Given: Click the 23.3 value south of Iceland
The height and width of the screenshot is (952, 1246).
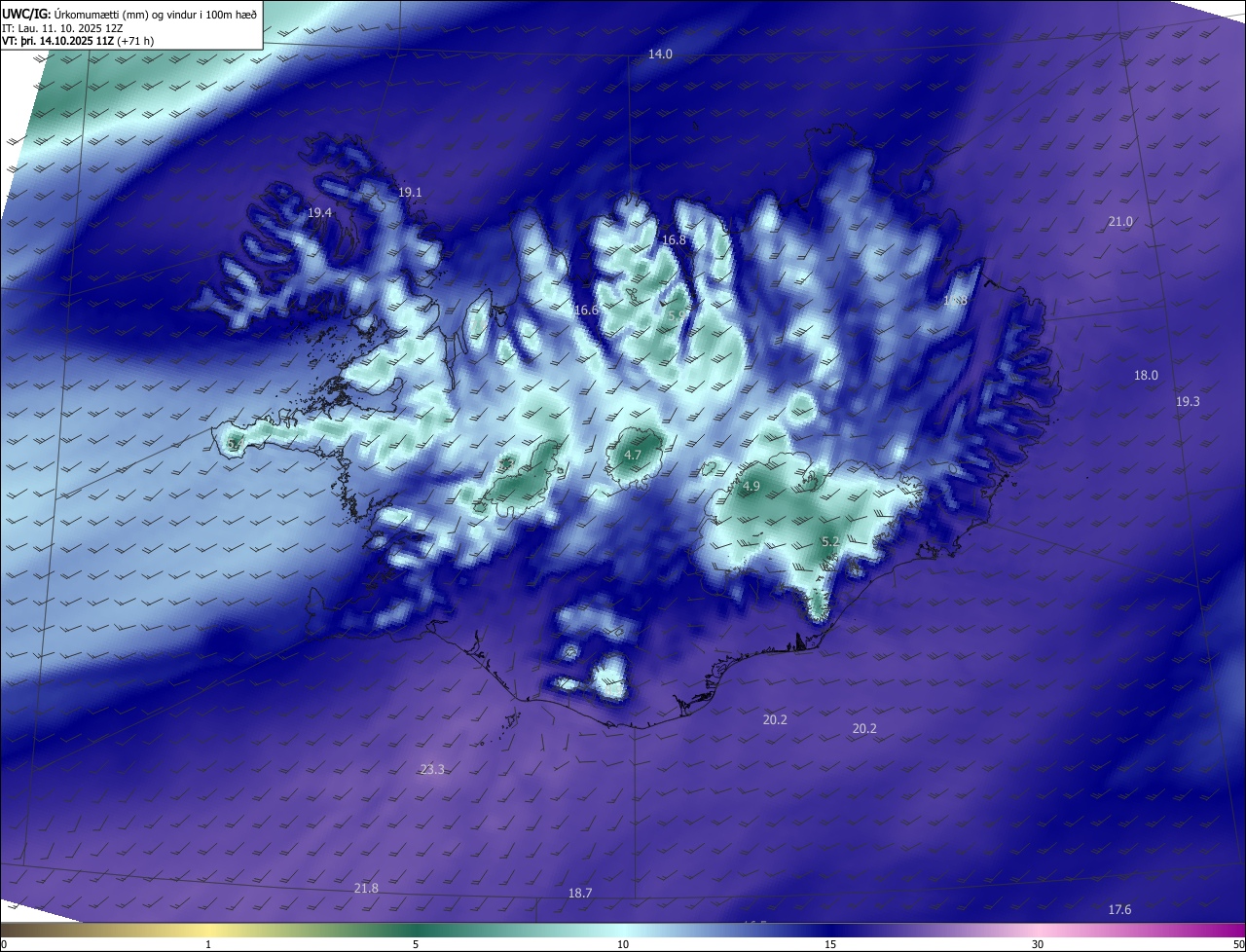Looking at the screenshot, I should [x=432, y=770].
